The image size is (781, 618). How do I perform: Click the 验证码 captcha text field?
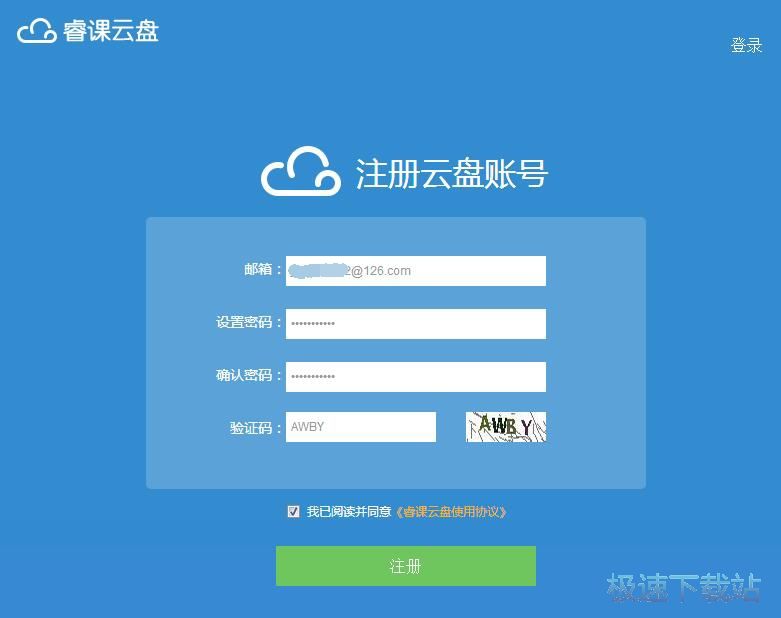361,427
